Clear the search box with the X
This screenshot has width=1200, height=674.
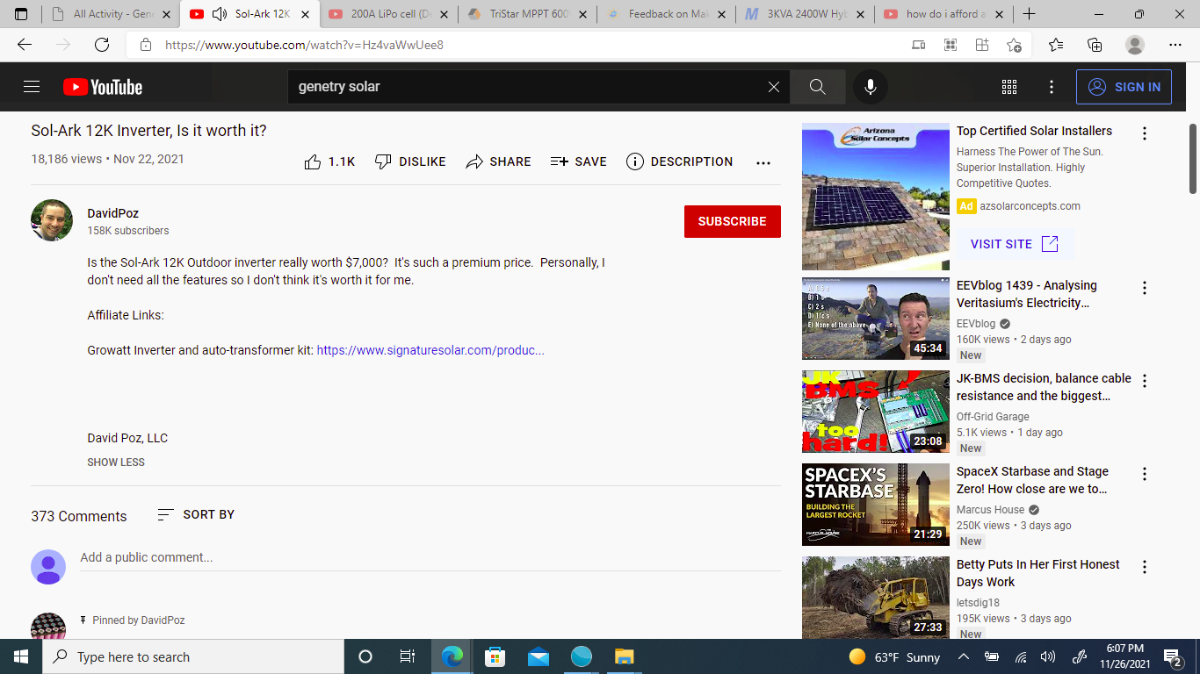(773, 87)
